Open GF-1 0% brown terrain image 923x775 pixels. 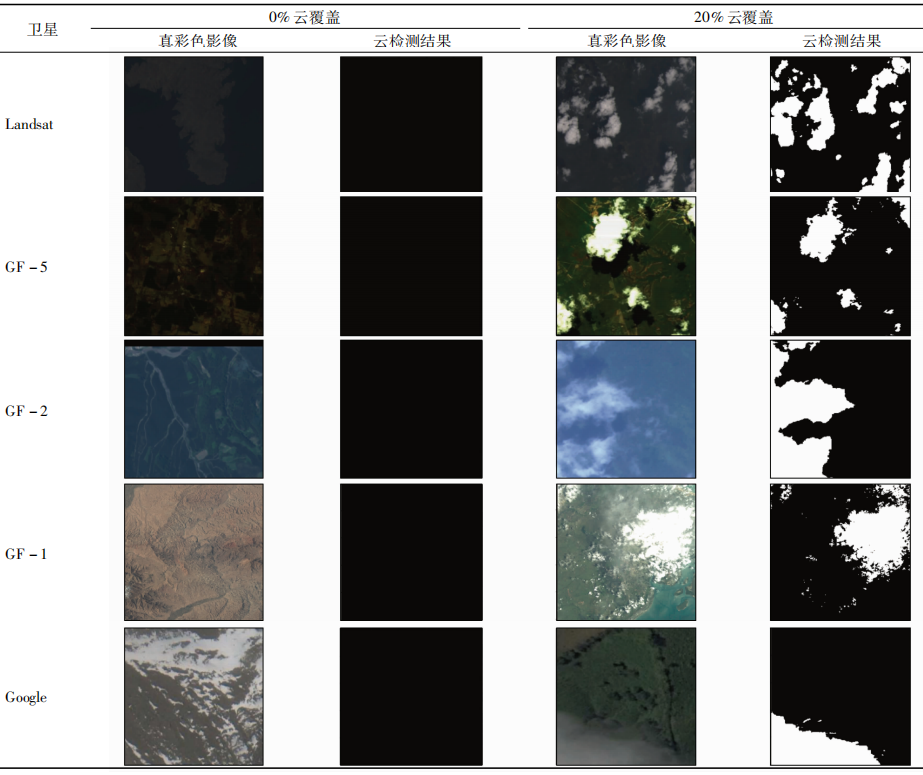click(194, 552)
